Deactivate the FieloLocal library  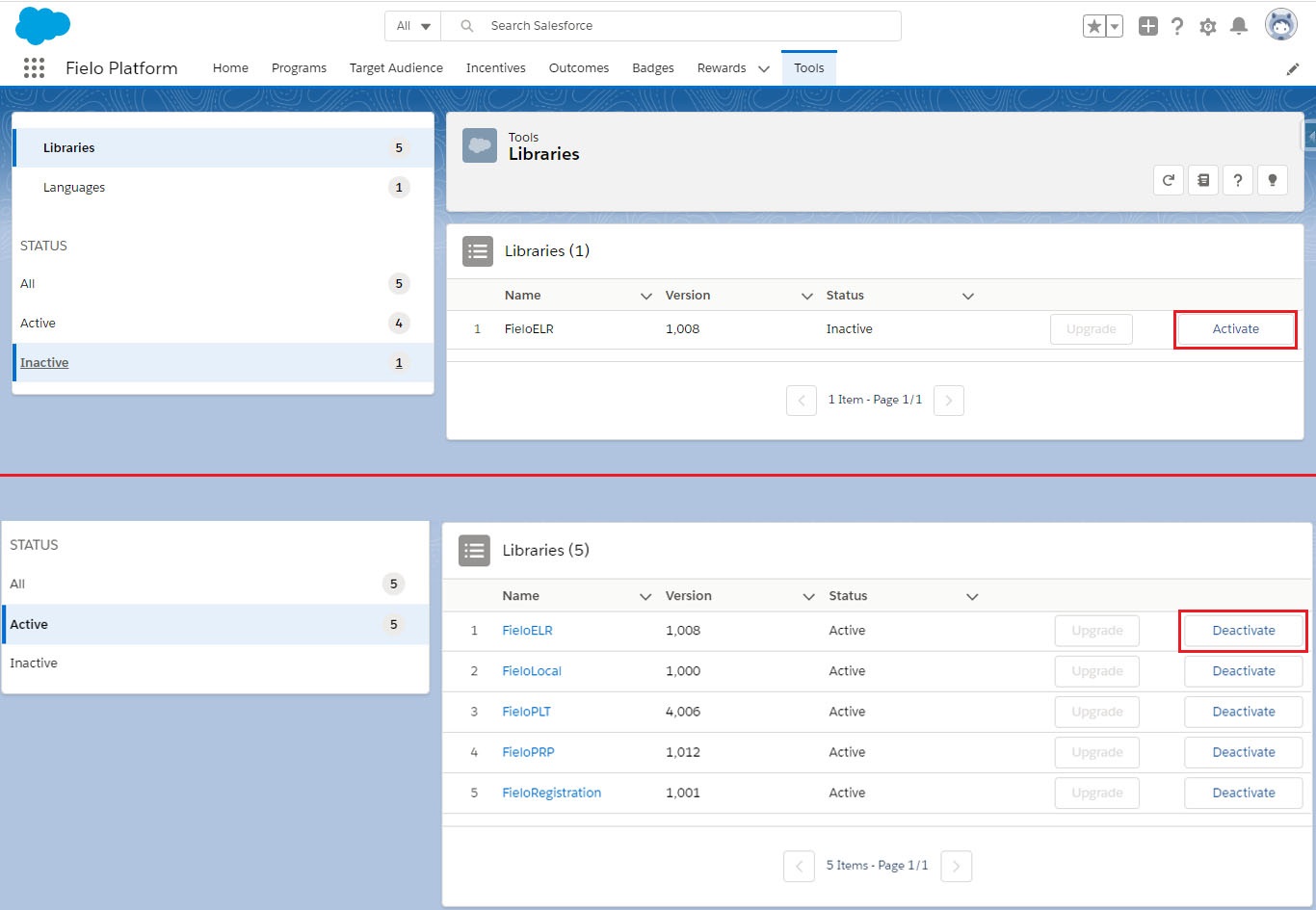pos(1244,671)
